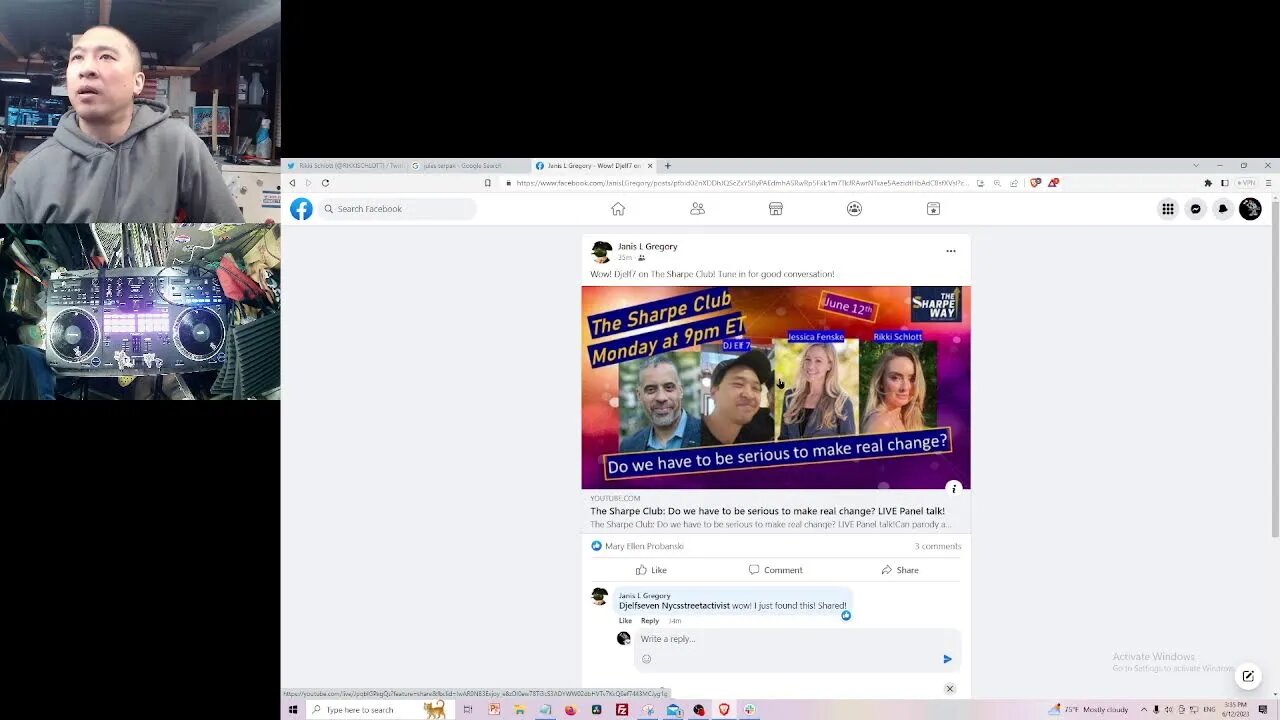Select the Janis L Gregory Facebook tab

click(x=588, y=166)
